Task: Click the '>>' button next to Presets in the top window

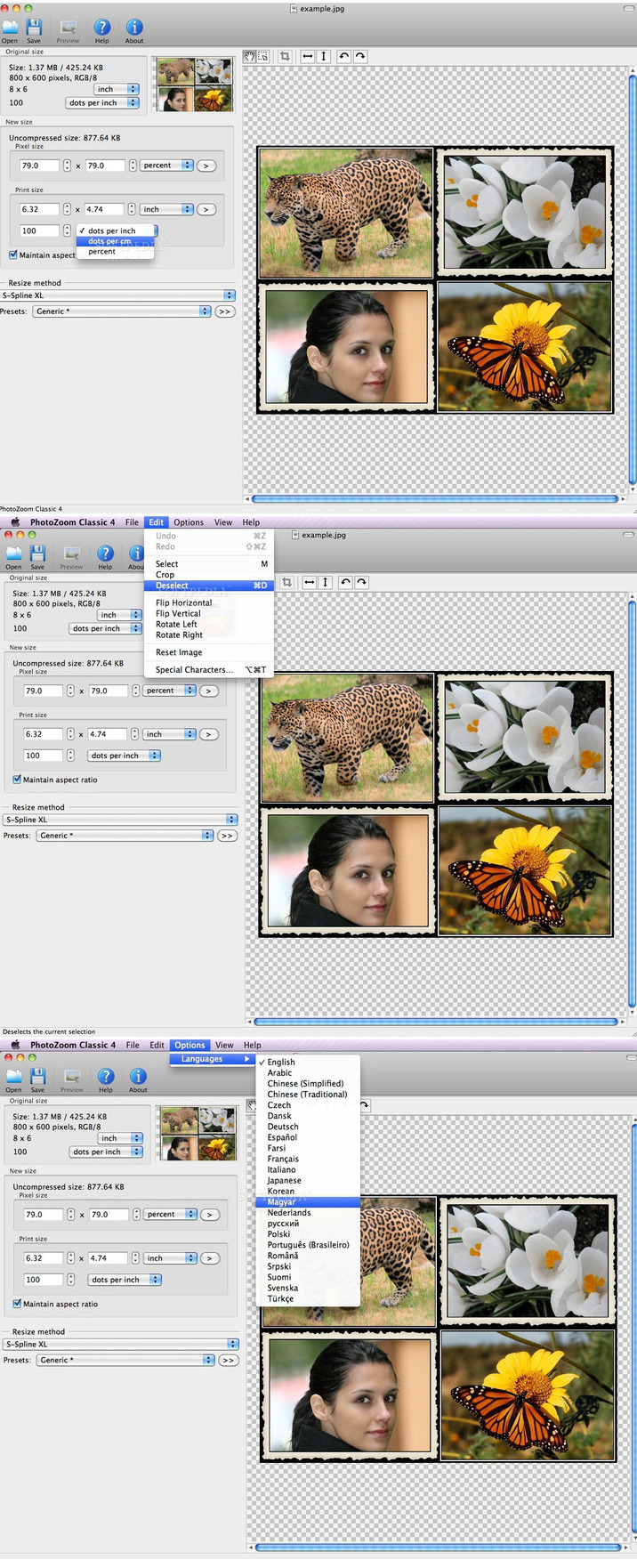Action: pyautogui.click(x=224, y=311)
